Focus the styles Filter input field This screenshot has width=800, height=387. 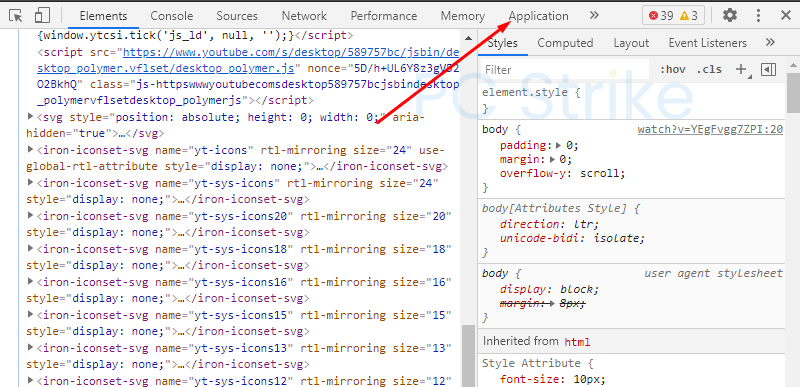(x=565, y=70)
